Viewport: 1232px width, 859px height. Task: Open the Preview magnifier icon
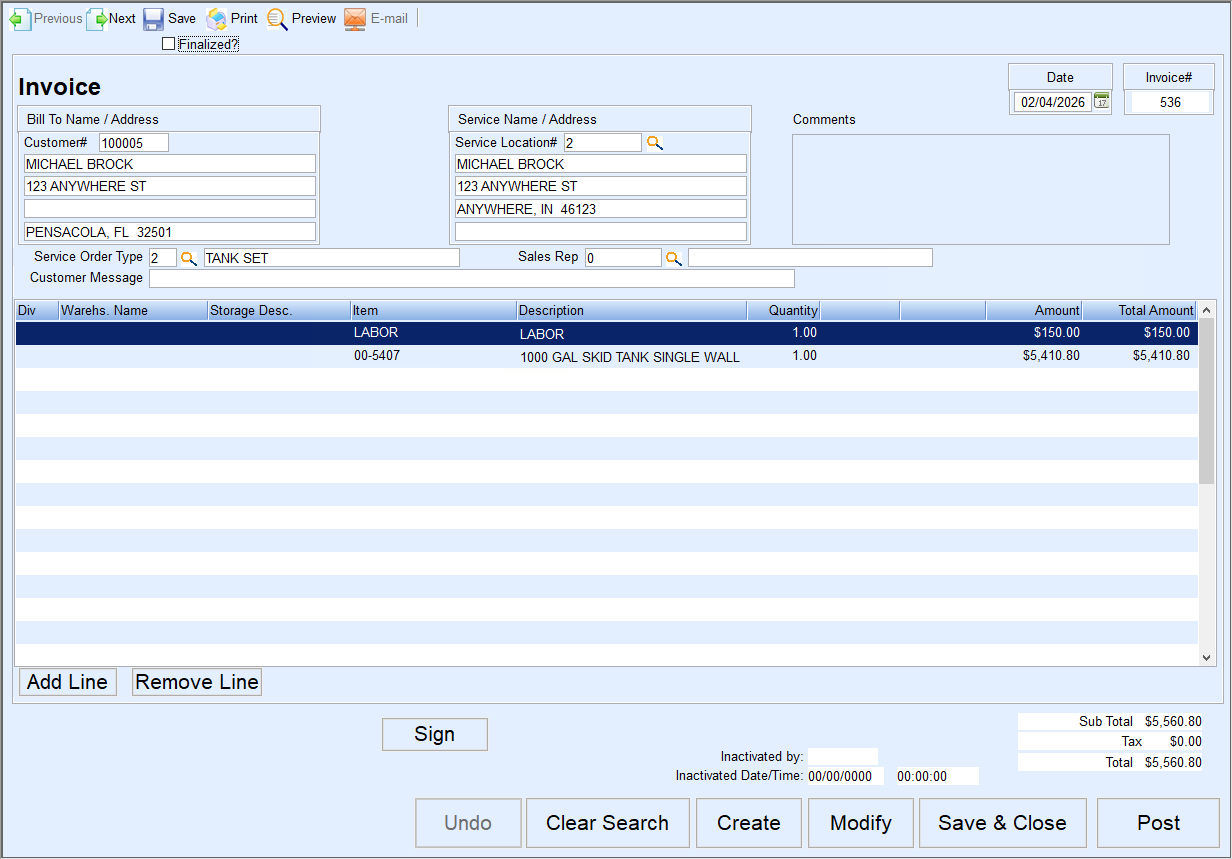click(x=277, y=19)
